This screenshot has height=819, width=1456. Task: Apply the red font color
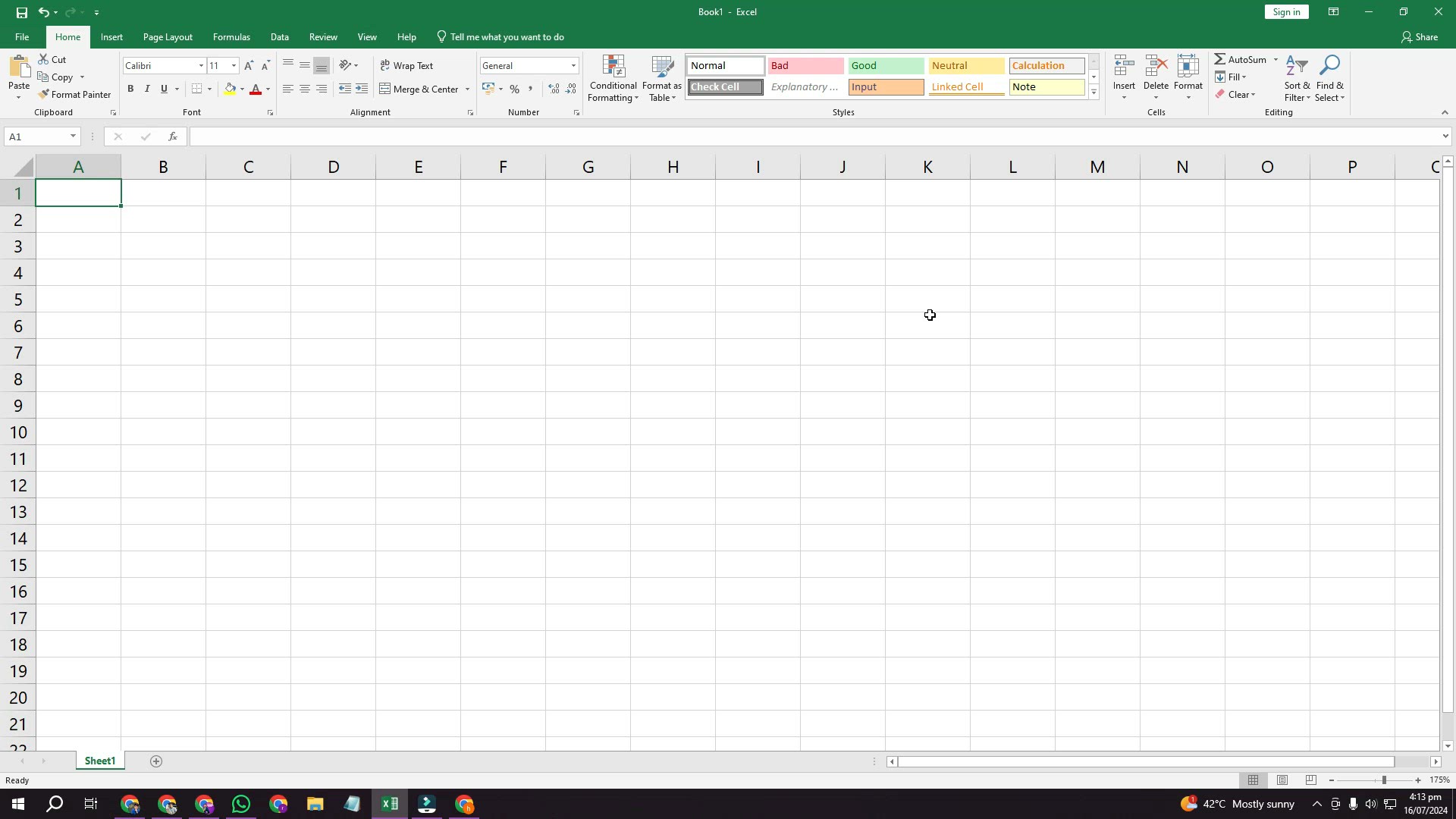(256, 89)
